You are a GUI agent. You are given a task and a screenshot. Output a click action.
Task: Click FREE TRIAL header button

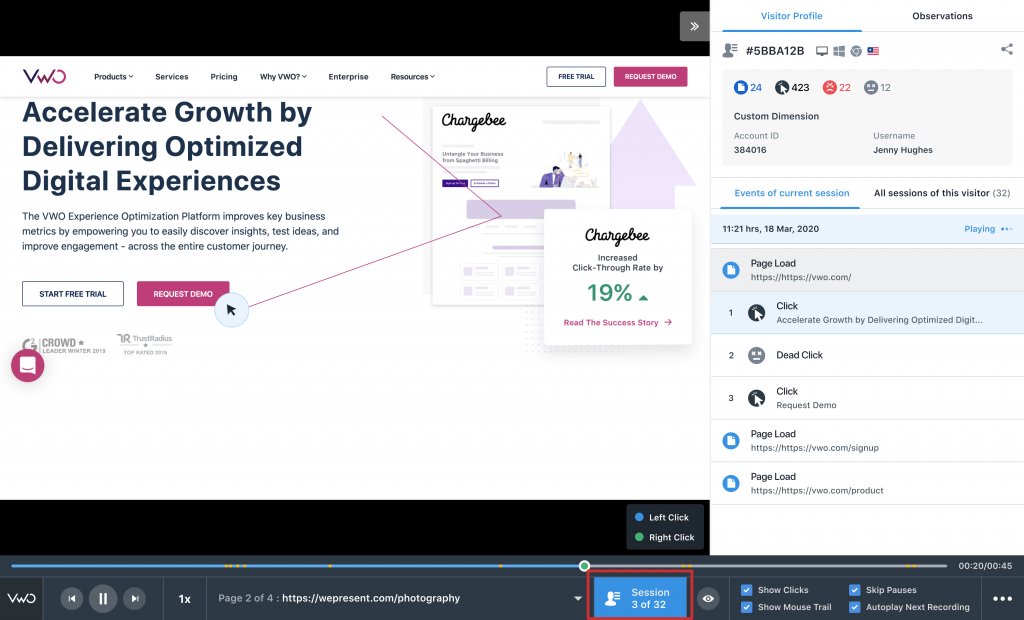pyautogui.click(x=576, y=76)
